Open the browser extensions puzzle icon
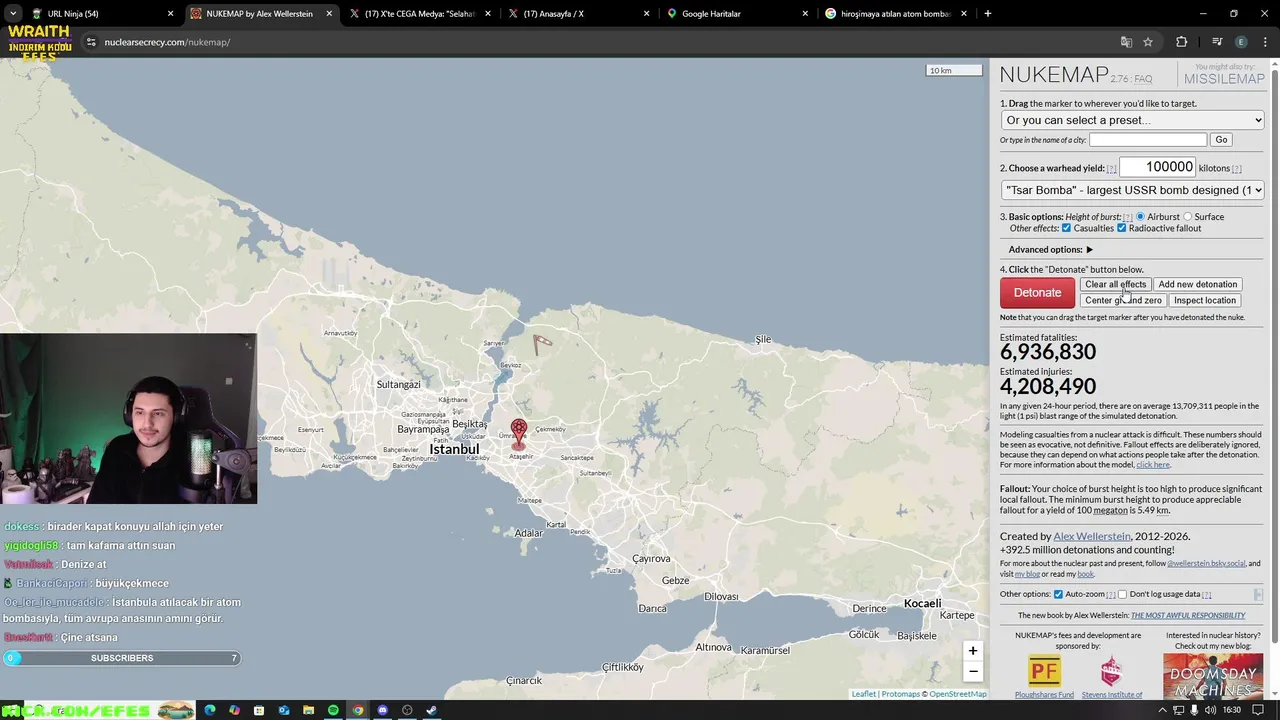This screenshot has height=720, width=1280. [x=1182, y=42]
